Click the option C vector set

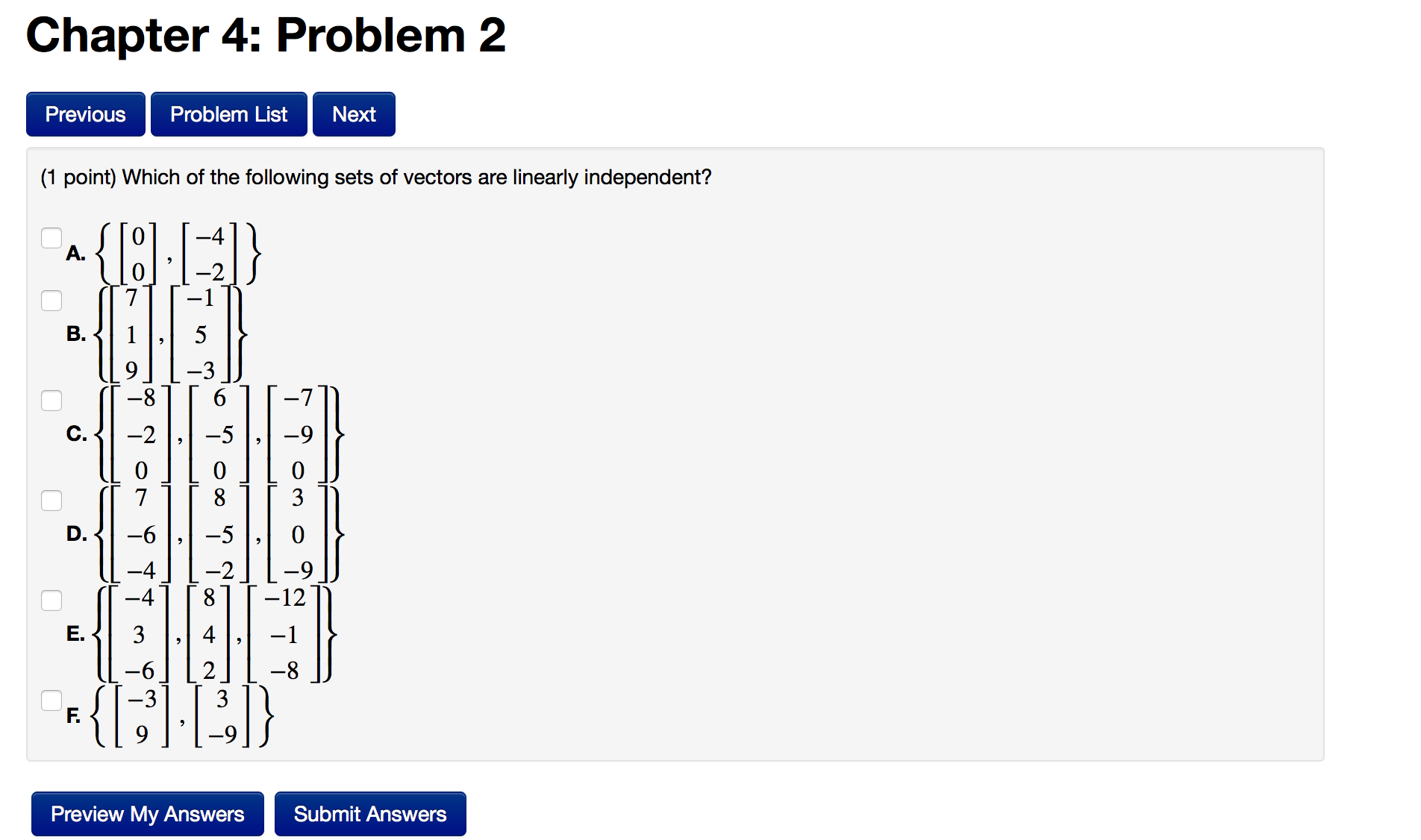[220, 434]
